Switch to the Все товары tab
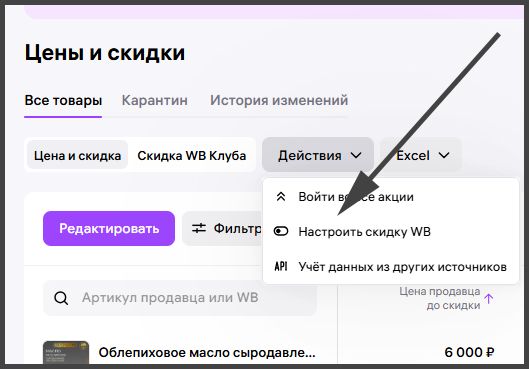529x369 pixels. (x=63, y=101)
